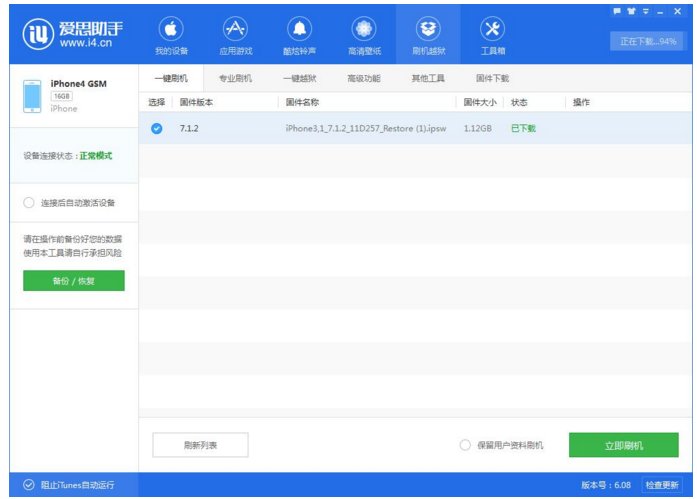This screenshot has width=697, height=499.
Task: Open 高清壁纸 (Wallpapers) section
Action: click(364, 36)
